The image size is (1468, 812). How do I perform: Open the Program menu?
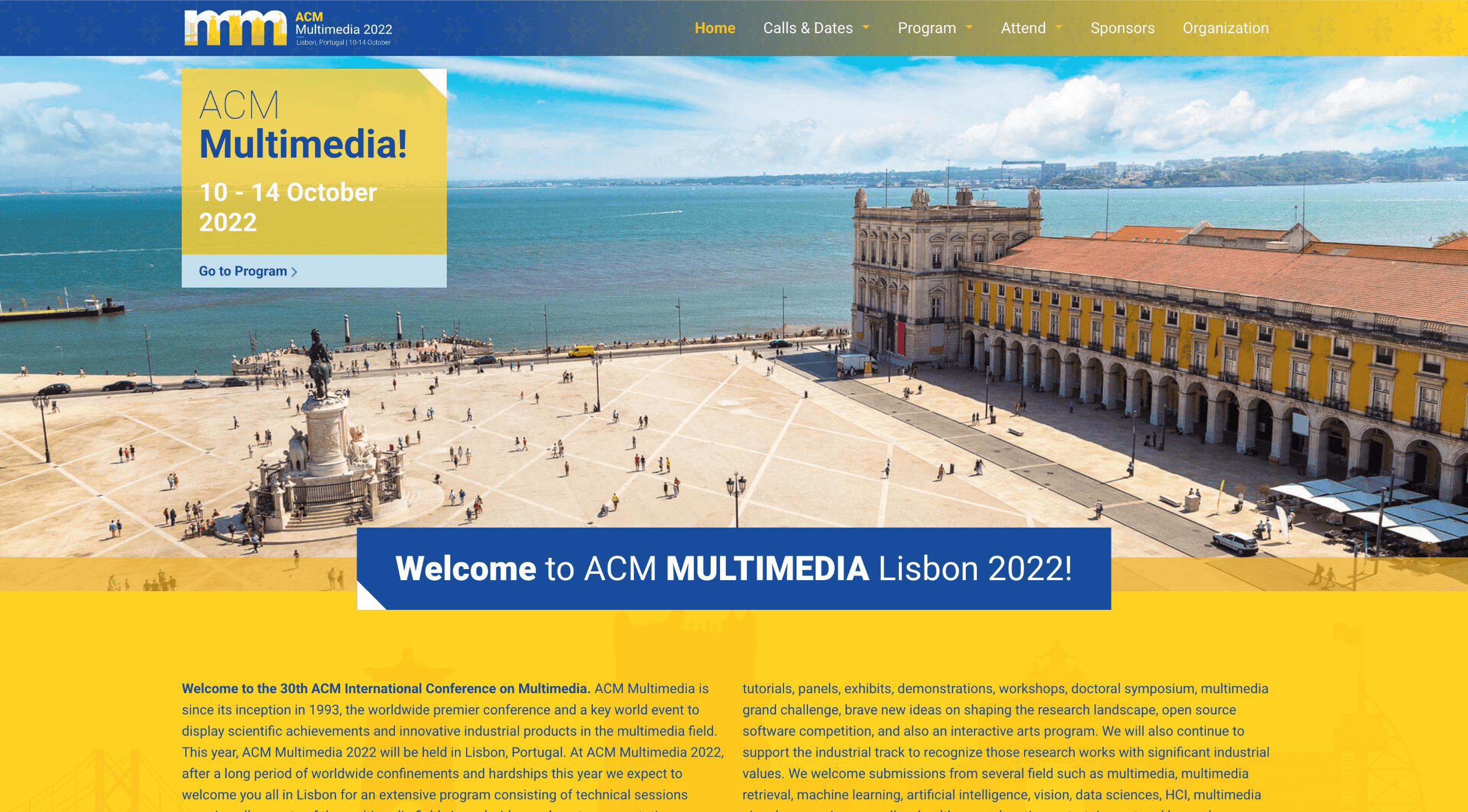coord(927,28)
